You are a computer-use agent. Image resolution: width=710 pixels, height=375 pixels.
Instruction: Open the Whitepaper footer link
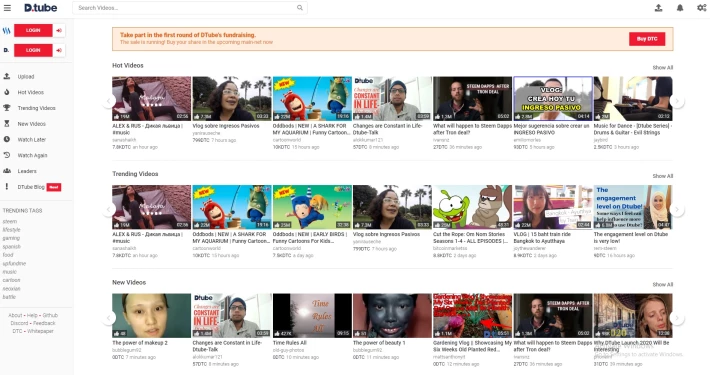pos(40,331)
